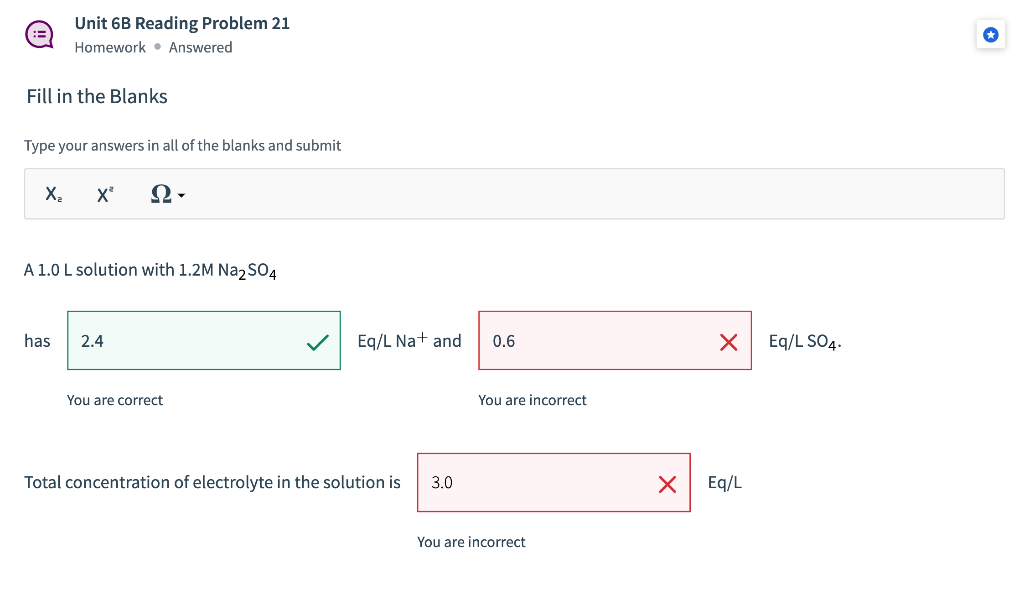This screenshot has height=595, width=1024.
Task: Click the Na2SO4 solution problem statement
Action: coord(150,271)
